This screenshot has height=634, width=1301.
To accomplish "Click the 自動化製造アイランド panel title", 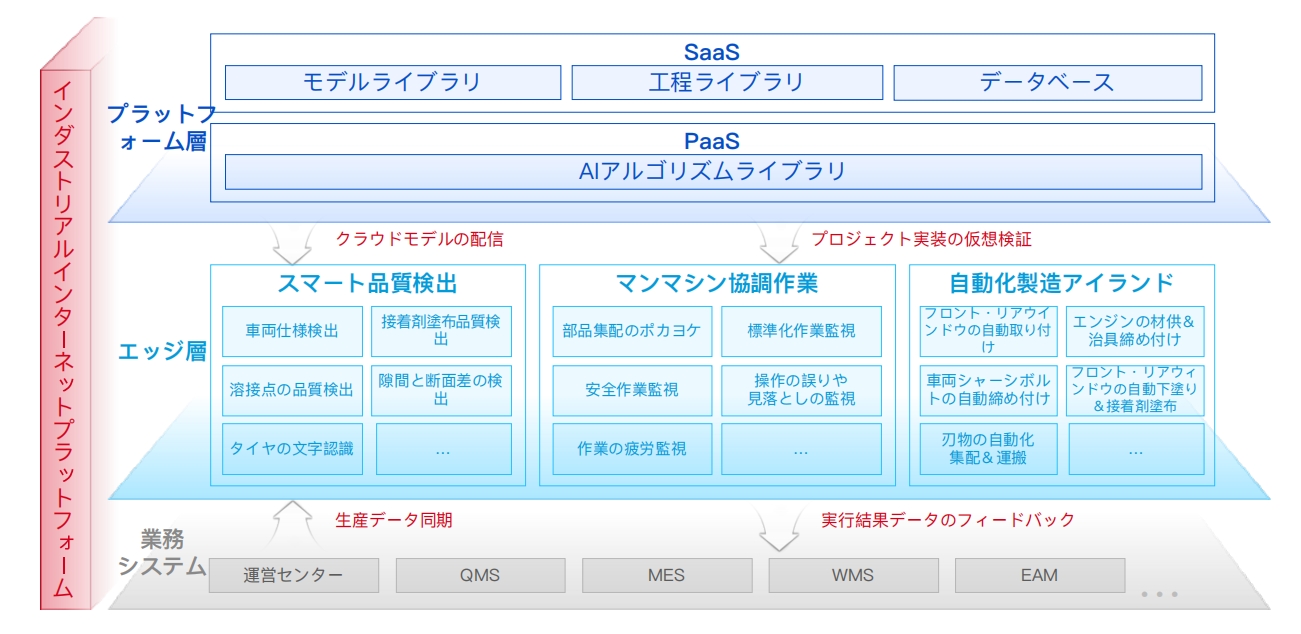I will (1061, 284).
